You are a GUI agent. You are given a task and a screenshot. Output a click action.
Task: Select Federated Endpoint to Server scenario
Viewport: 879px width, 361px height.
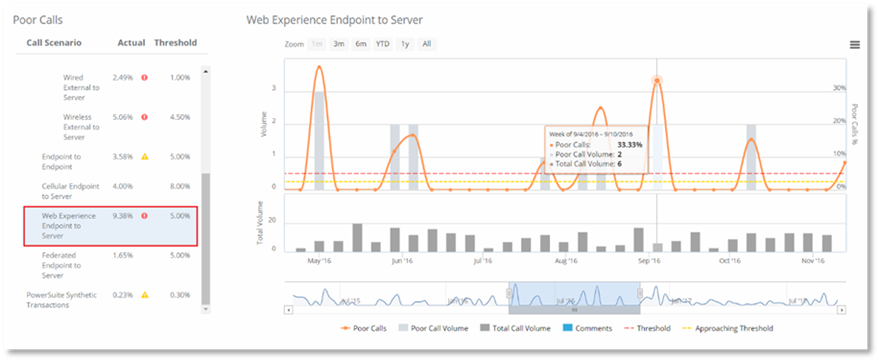click(x=111, y=265)
